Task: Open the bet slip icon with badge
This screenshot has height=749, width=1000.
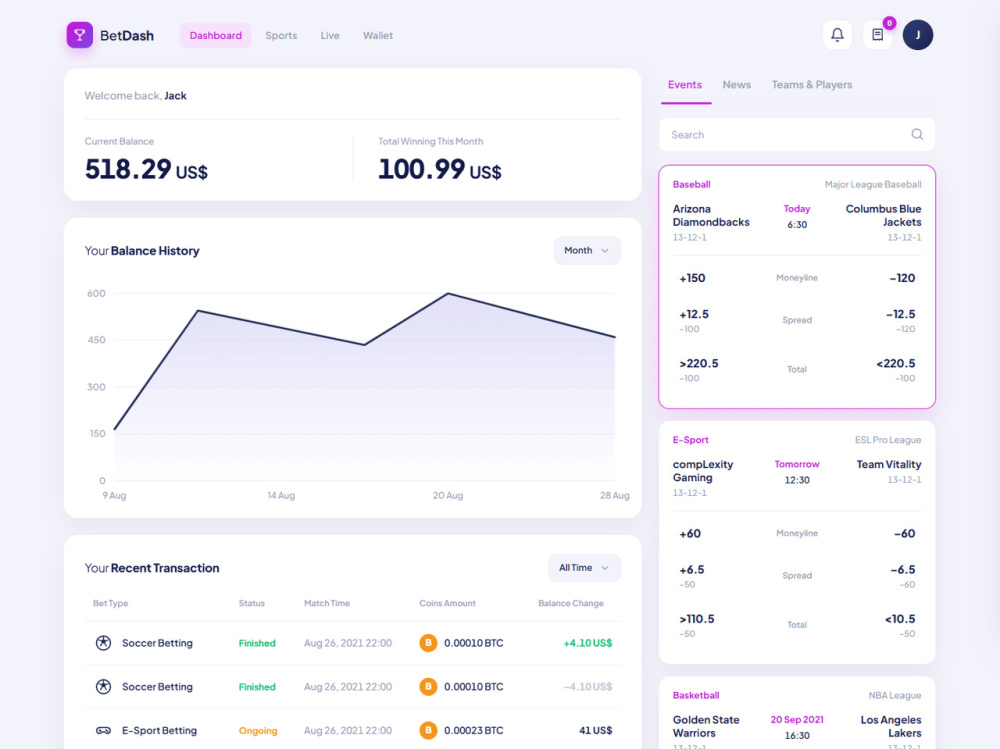Action: click(x=878, y=35)
